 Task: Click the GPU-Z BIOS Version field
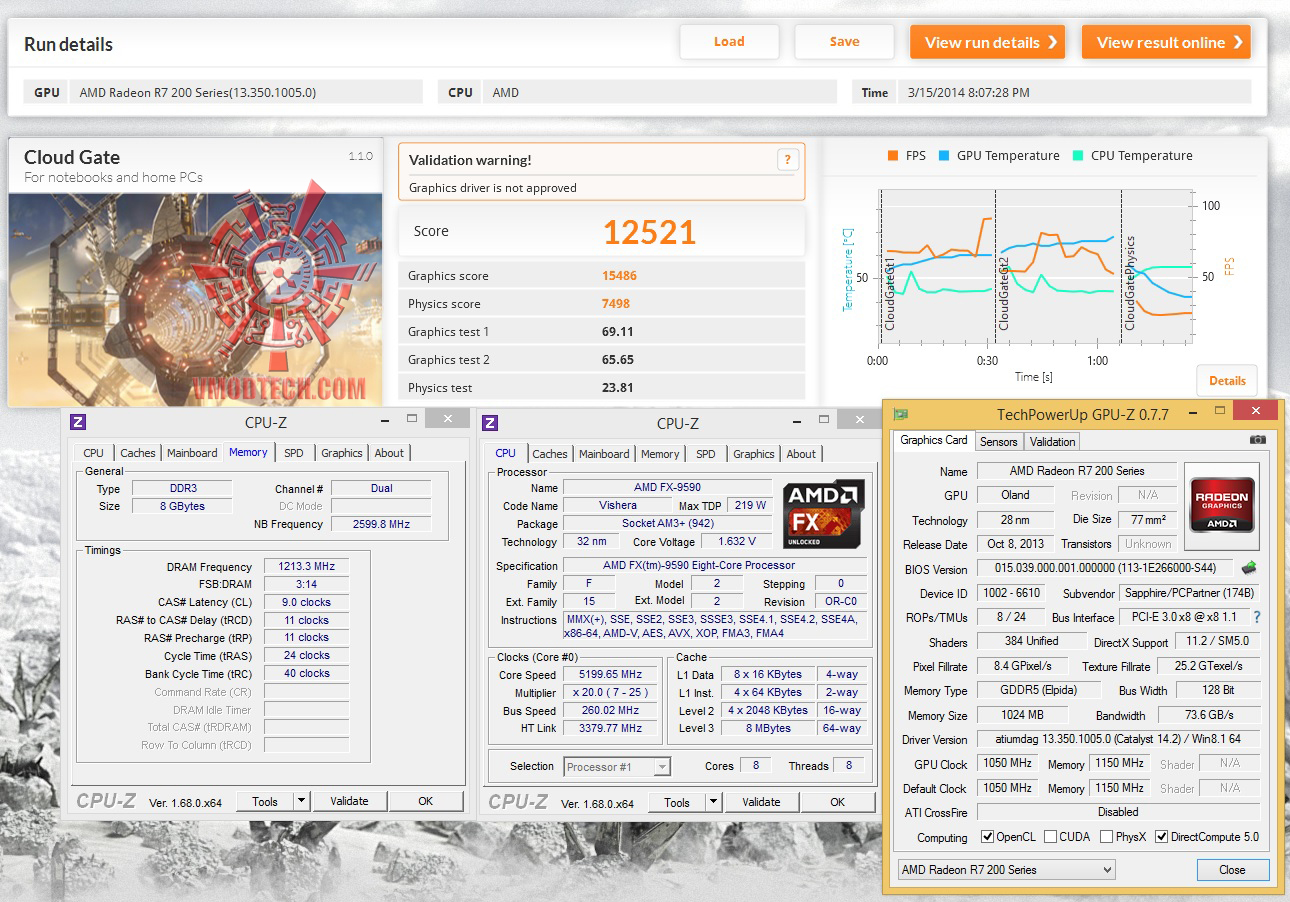click(x=1105, y=569)
